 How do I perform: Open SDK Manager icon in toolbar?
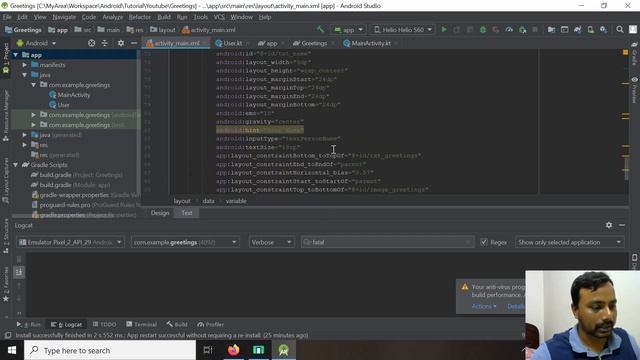pos(604,29)
